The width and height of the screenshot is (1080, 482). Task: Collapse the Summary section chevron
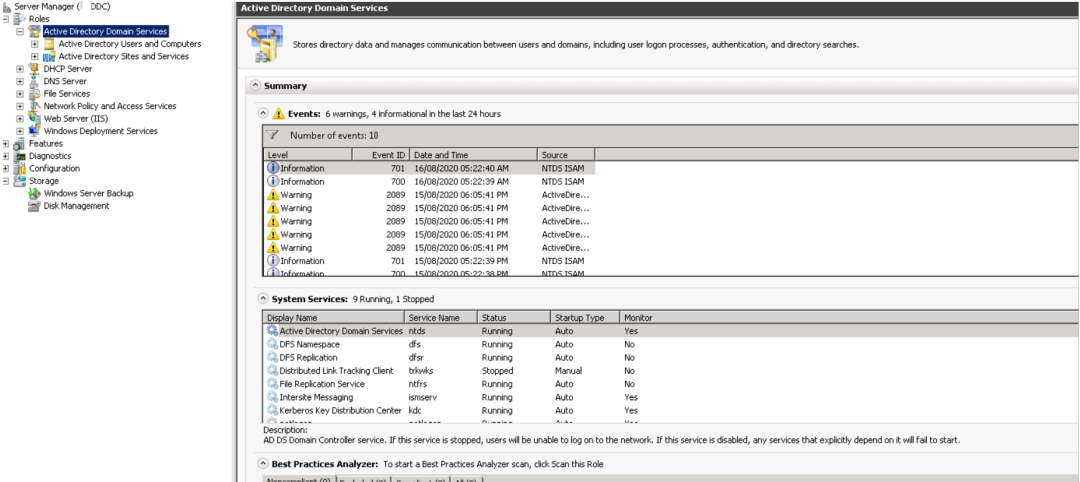pos(256,86)
